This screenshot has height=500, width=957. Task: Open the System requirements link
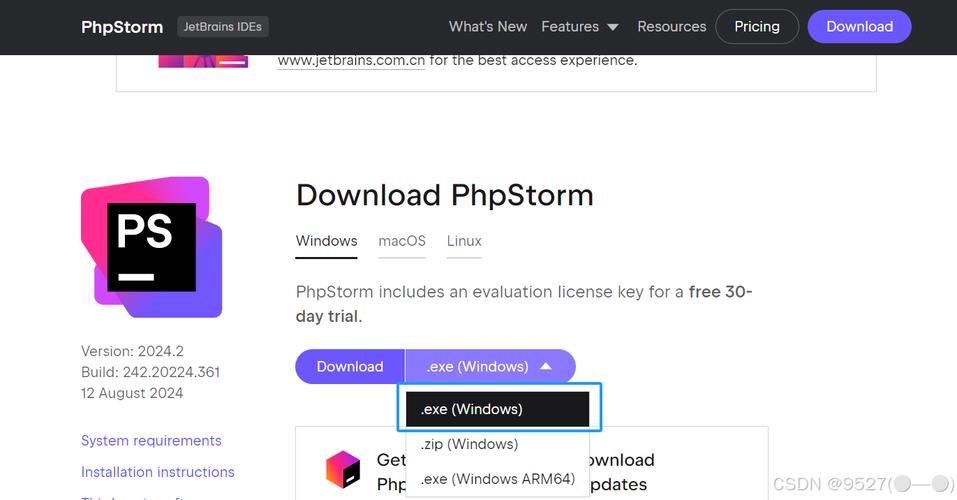[x=151, y=441]
